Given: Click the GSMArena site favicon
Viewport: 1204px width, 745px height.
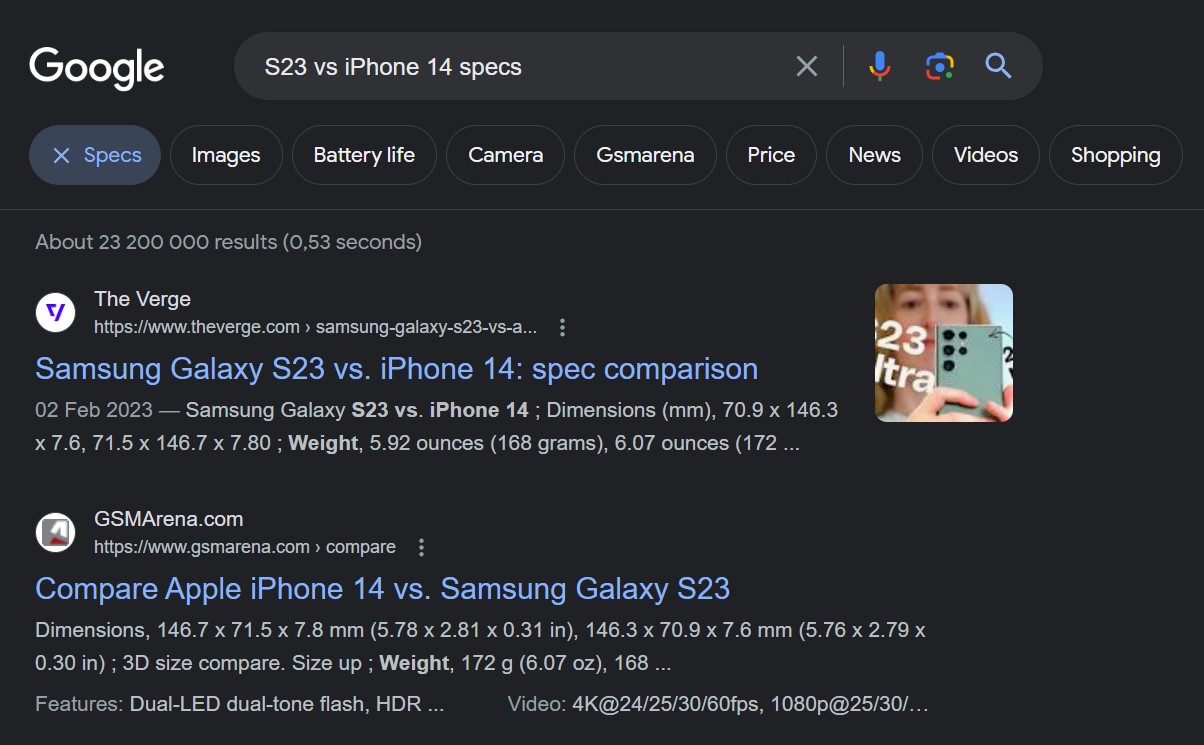Looking at the screenshot, I should [x=56, y=533].
